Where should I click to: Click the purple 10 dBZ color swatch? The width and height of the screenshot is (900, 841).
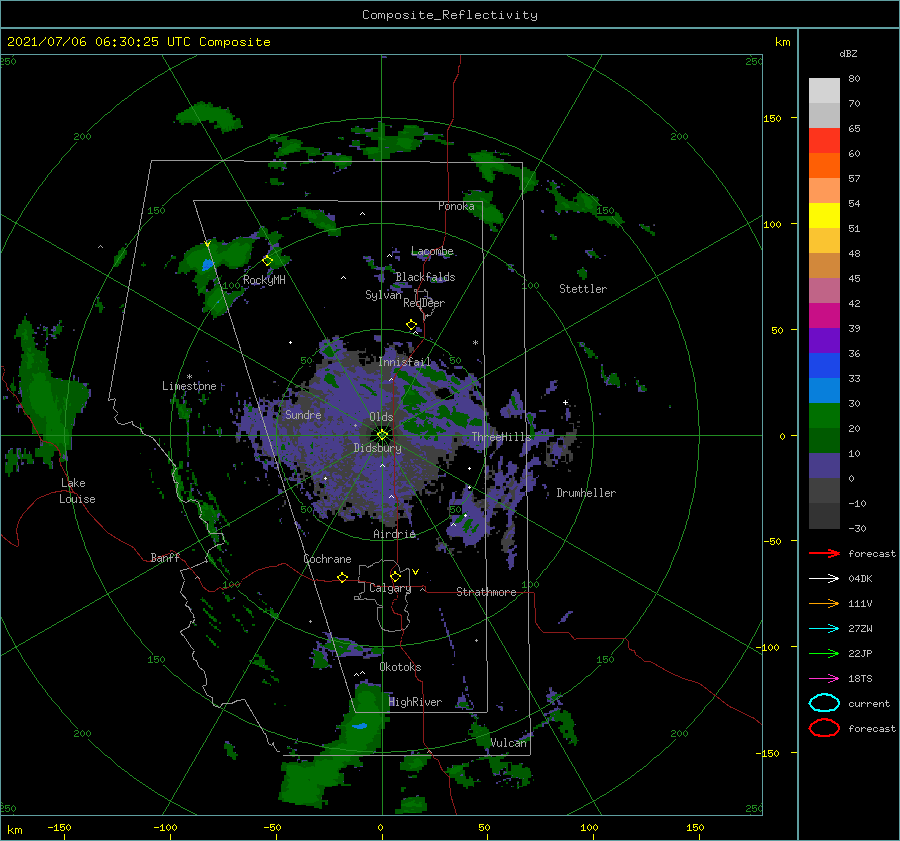(824, 466)
